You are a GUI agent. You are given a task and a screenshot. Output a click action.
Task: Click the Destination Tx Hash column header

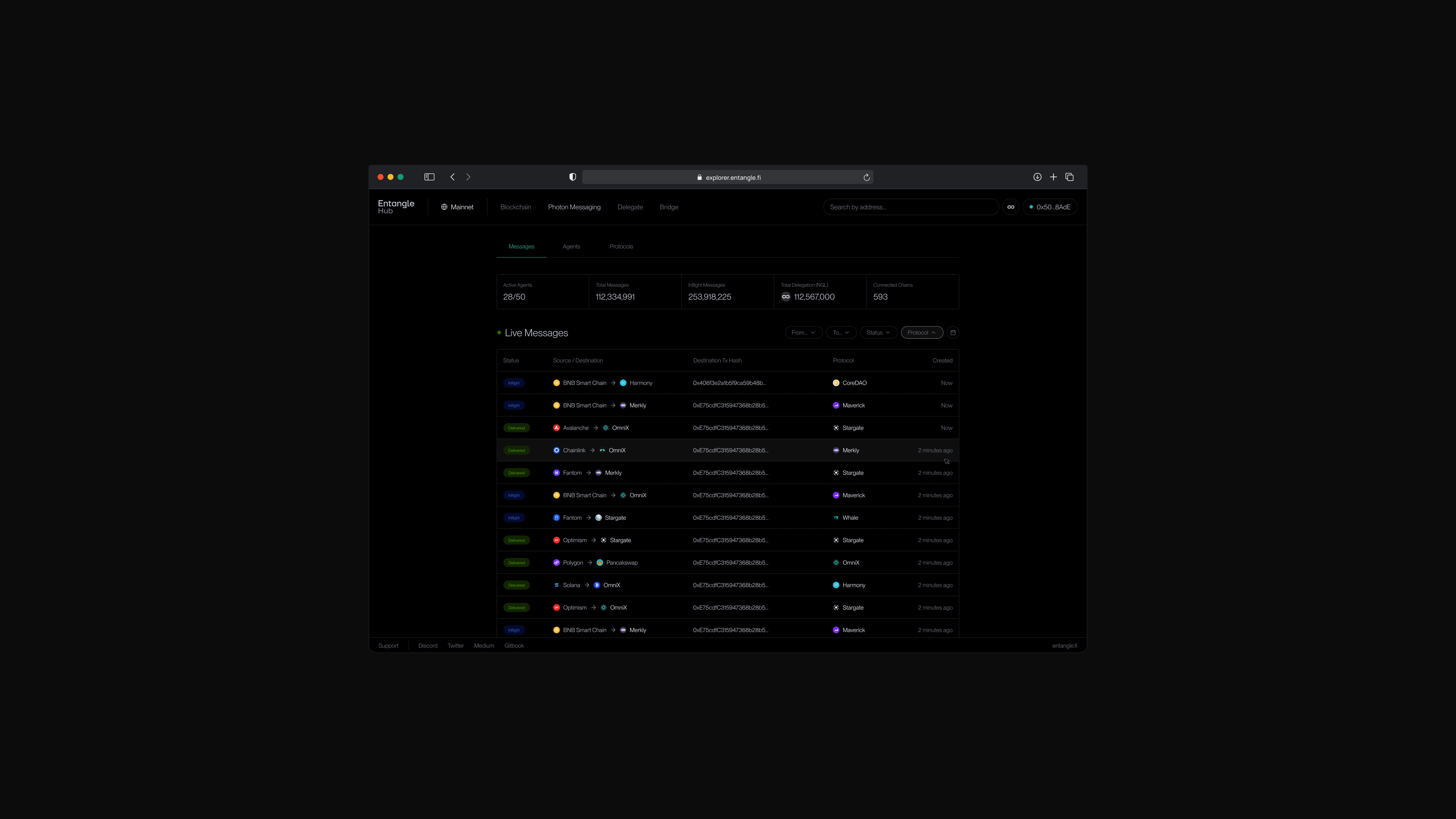point(717,360)
